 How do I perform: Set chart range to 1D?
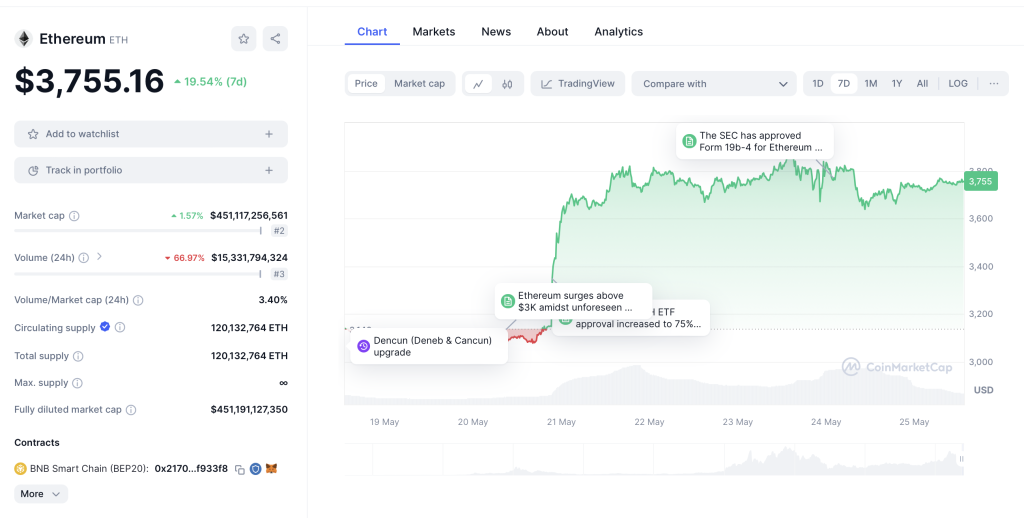[818, 84]
